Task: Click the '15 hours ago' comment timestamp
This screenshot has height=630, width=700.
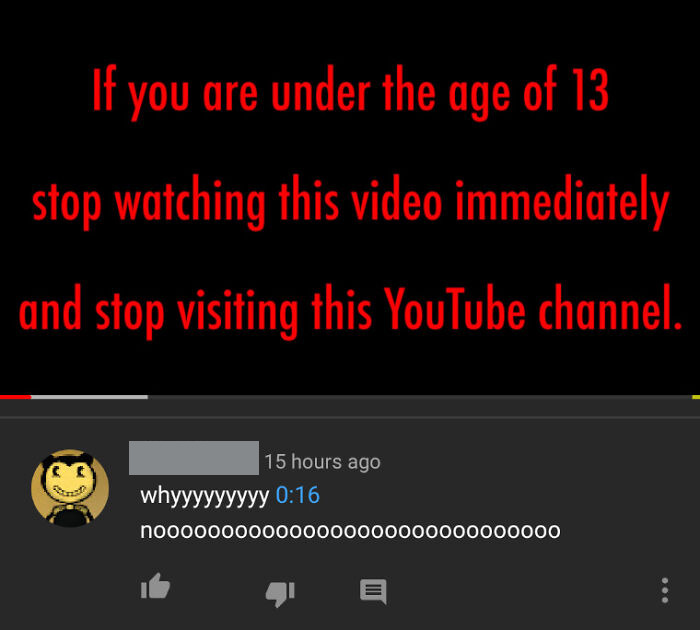Action: 322,462
